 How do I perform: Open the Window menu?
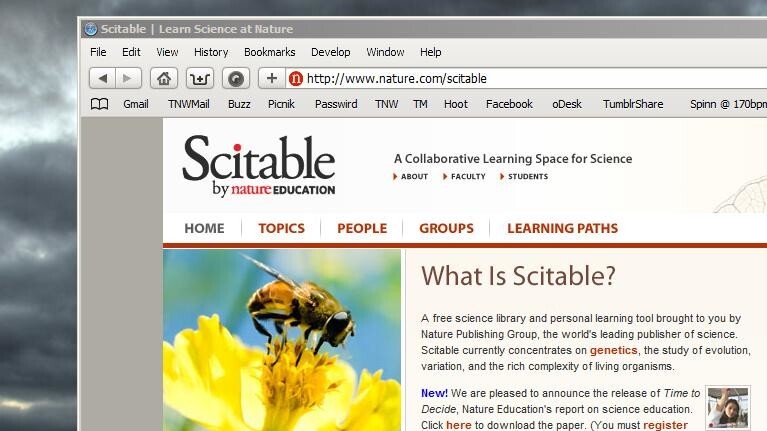385,52
